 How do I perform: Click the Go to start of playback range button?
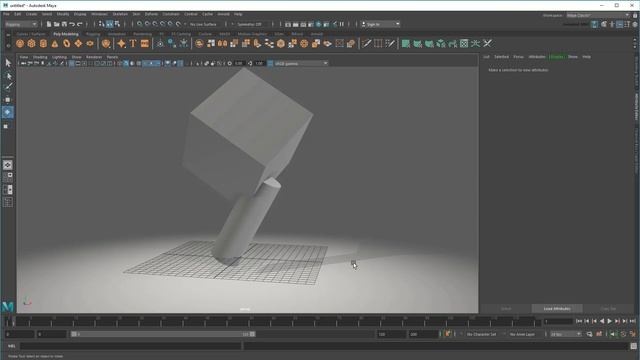click(579, 322)
